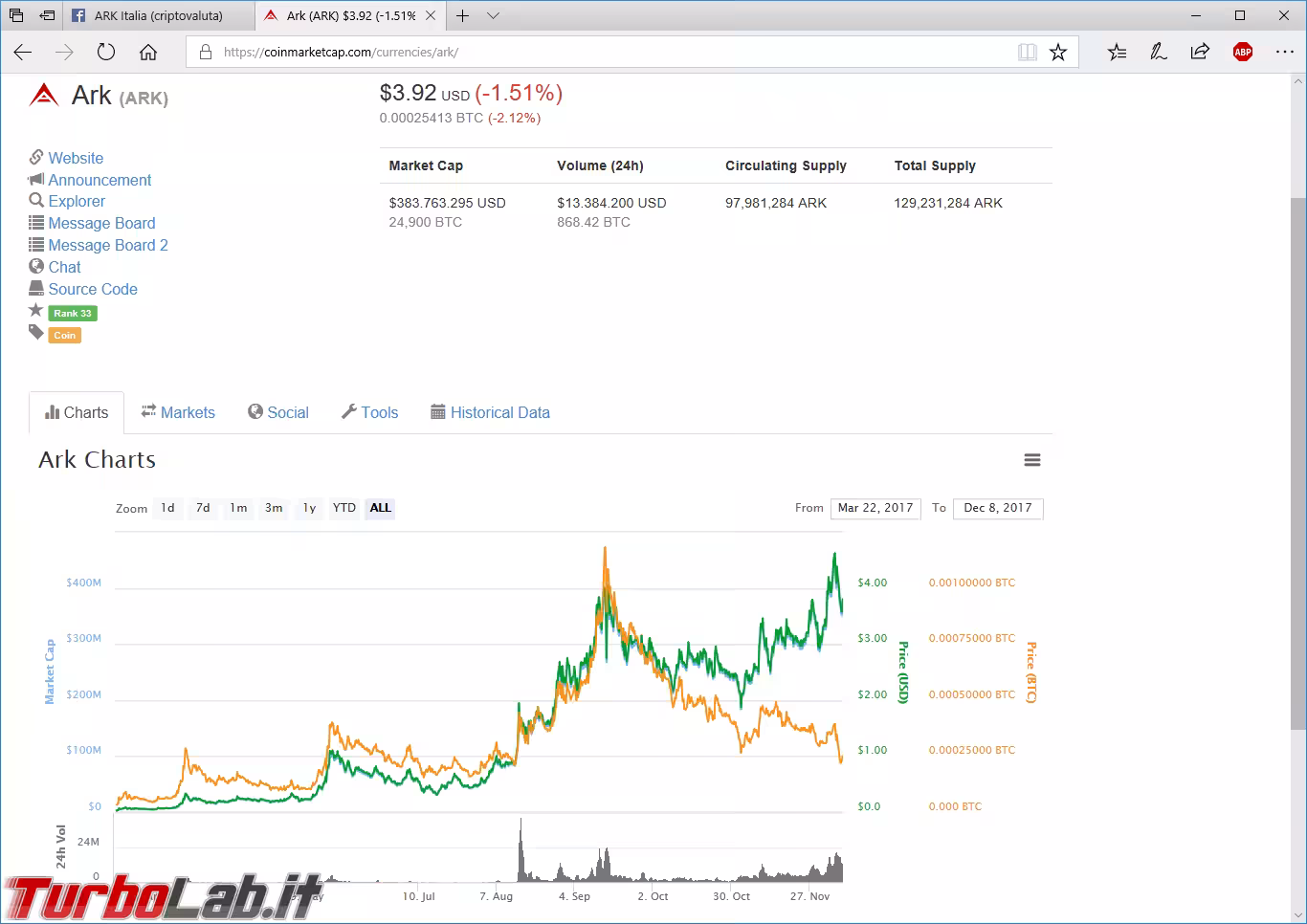The width and height of the screenshot is (1307, 924).
Task: Click the page vertical scrollbar thumb
Action: tap(1297, 464)
